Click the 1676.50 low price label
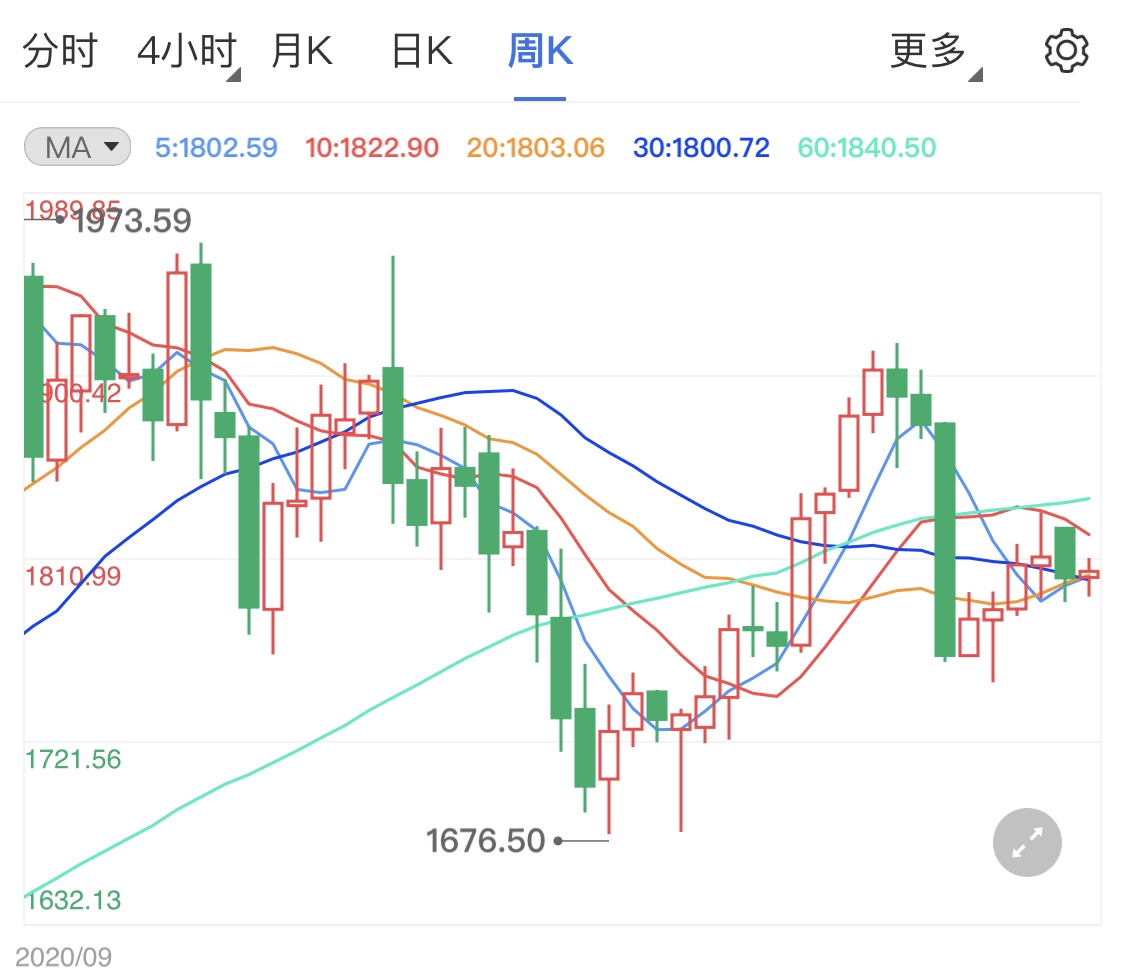 (486, 841)
